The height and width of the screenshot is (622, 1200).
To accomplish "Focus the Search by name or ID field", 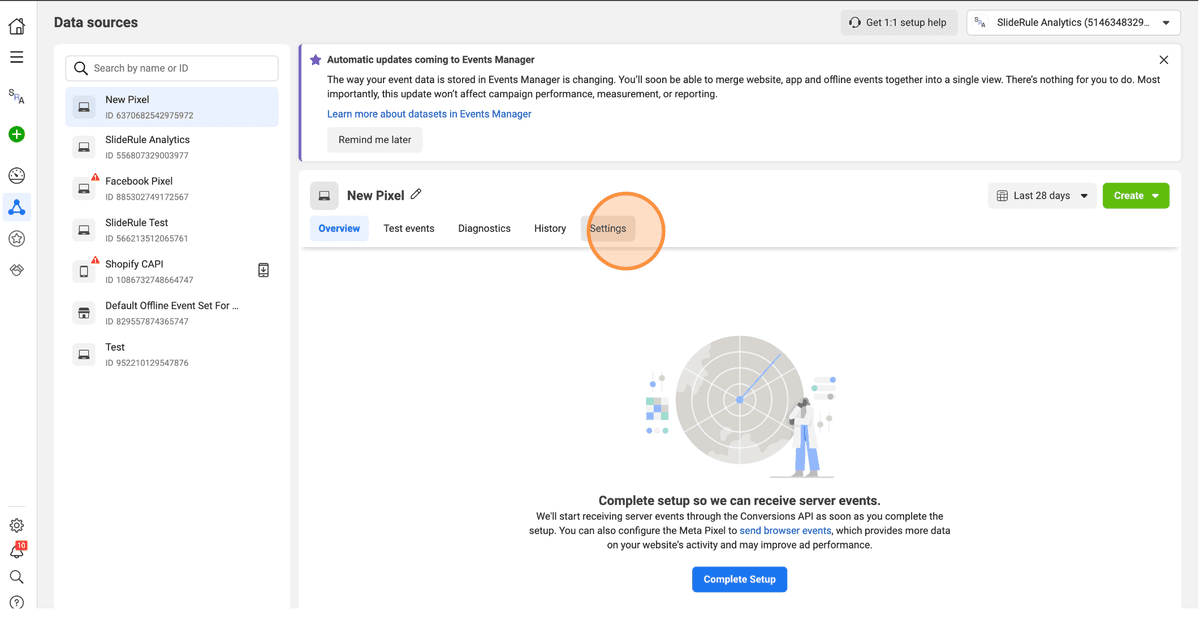I will tap(172, 68).
